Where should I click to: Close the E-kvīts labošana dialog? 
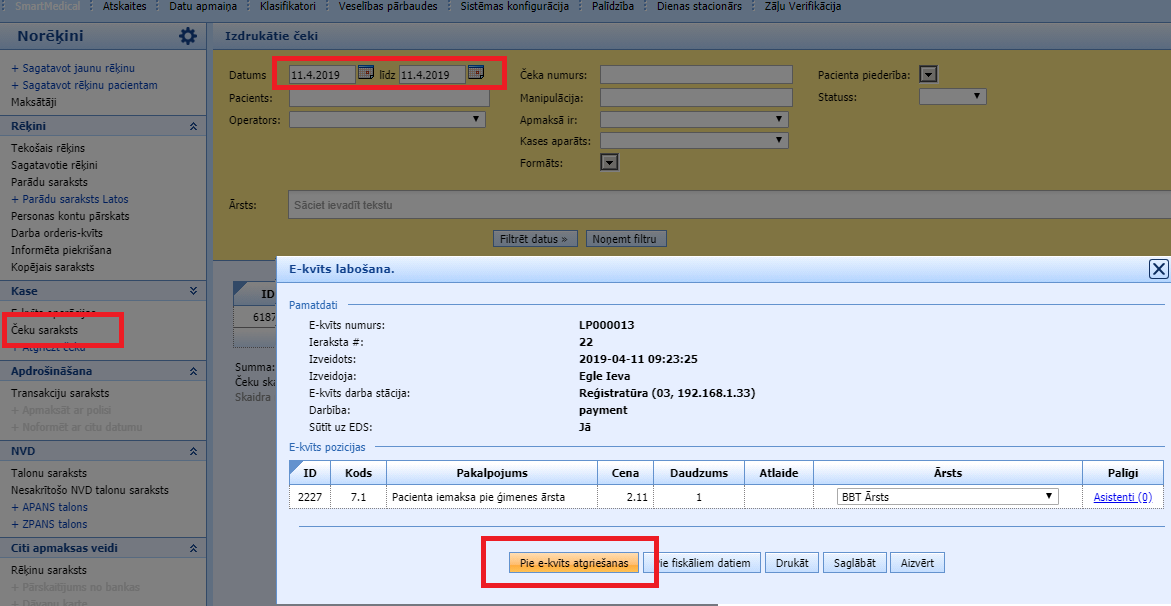(x=1158, y=268)
